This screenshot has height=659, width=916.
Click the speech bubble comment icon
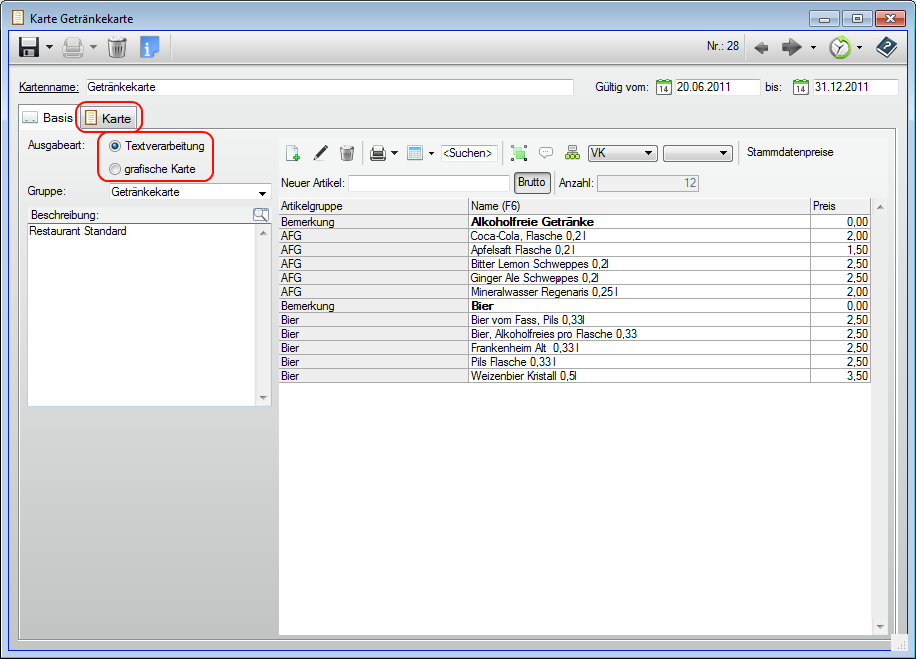pos(546,153)
